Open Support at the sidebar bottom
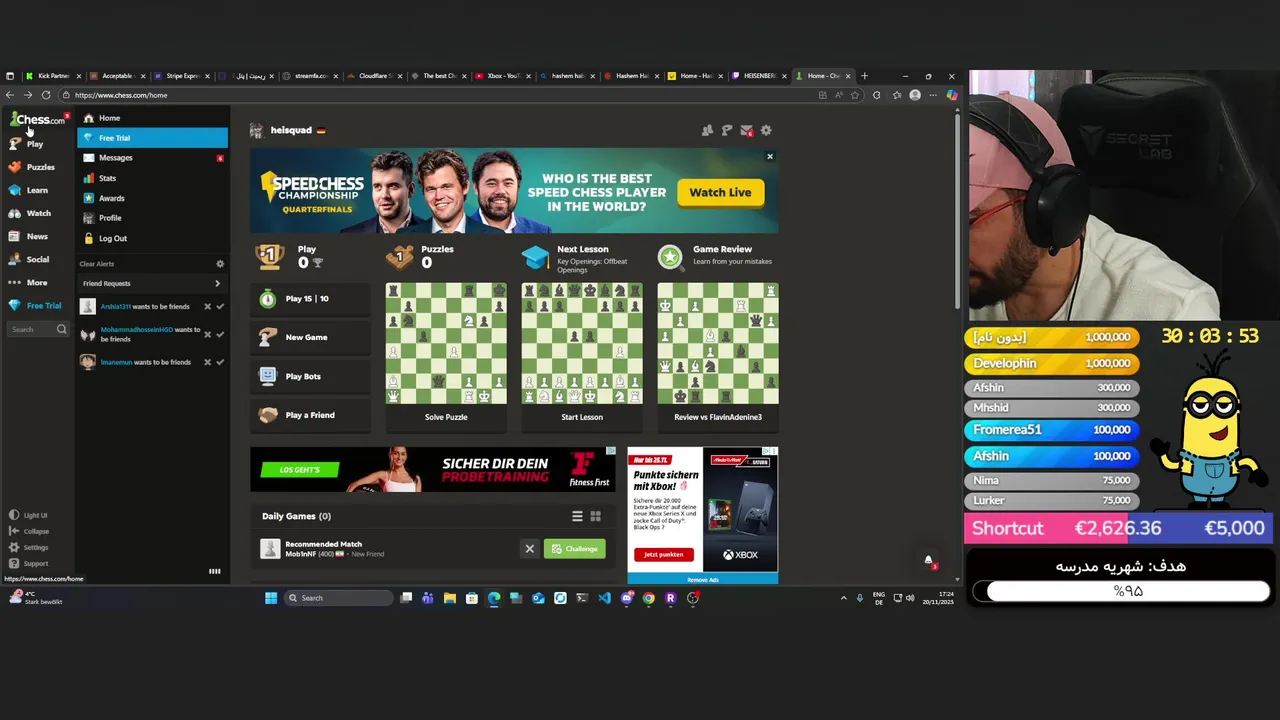1280x720 pixels. click(29, 563)
